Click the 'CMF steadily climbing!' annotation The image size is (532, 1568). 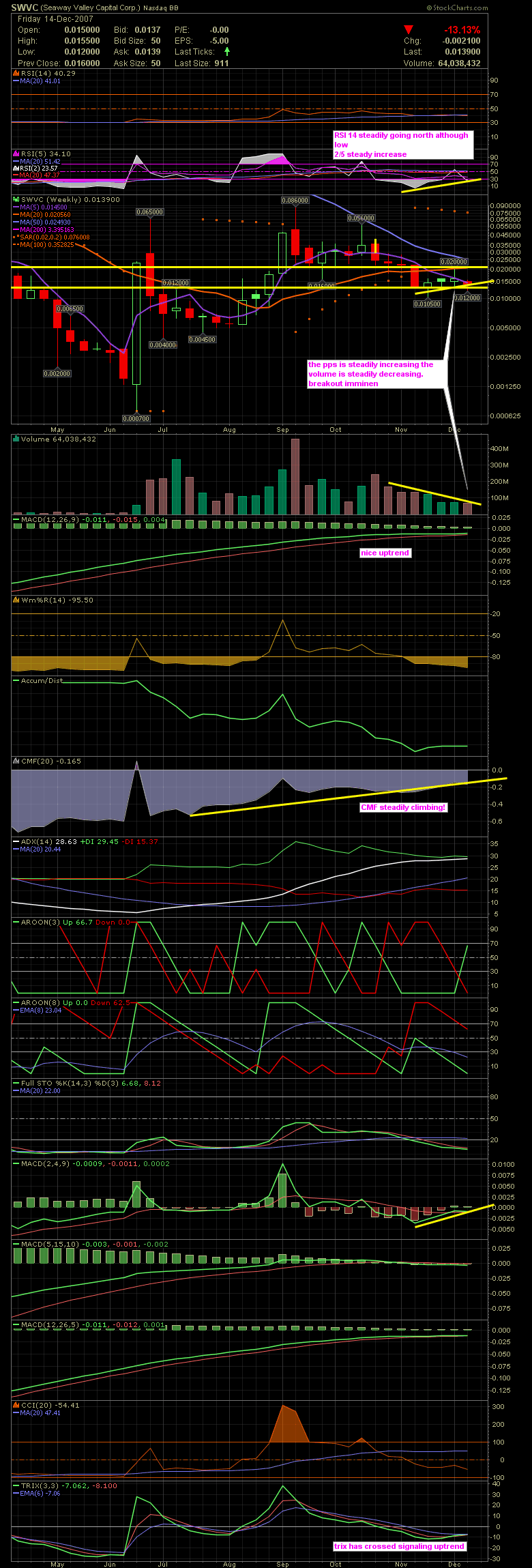403,807
